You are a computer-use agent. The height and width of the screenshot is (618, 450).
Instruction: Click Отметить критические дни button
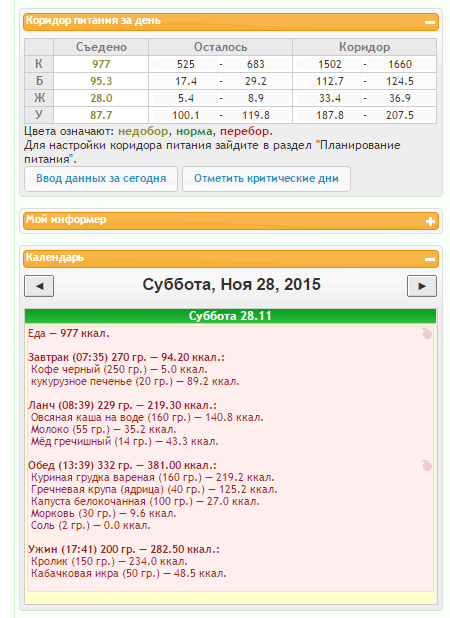(x=266, y=179)
